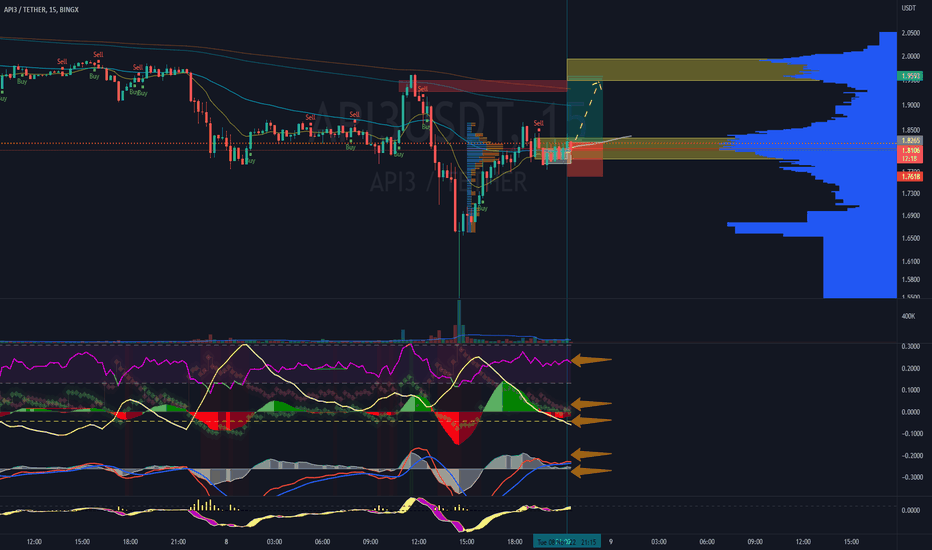The width and height of the screenshot is (932, 550).
Task: Click the day 8 marker on time axis
Action: [x=226, y=542]
